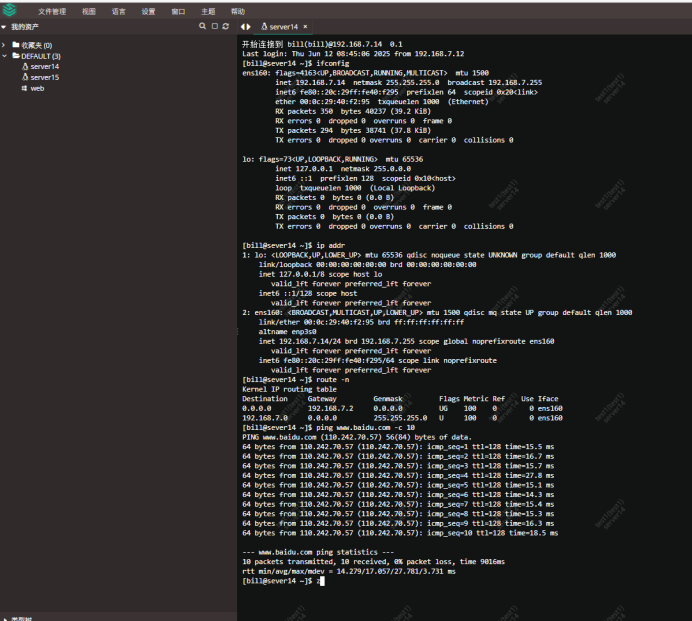Viewport: 692px width, 621px height.
Task: Collapse the DEFAULT (3) folder
Action: click(6, 56)
